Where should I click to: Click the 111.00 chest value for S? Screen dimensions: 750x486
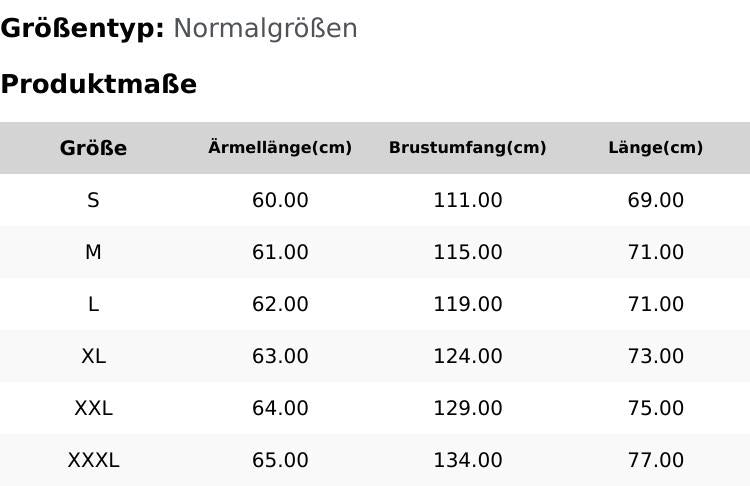467,200
